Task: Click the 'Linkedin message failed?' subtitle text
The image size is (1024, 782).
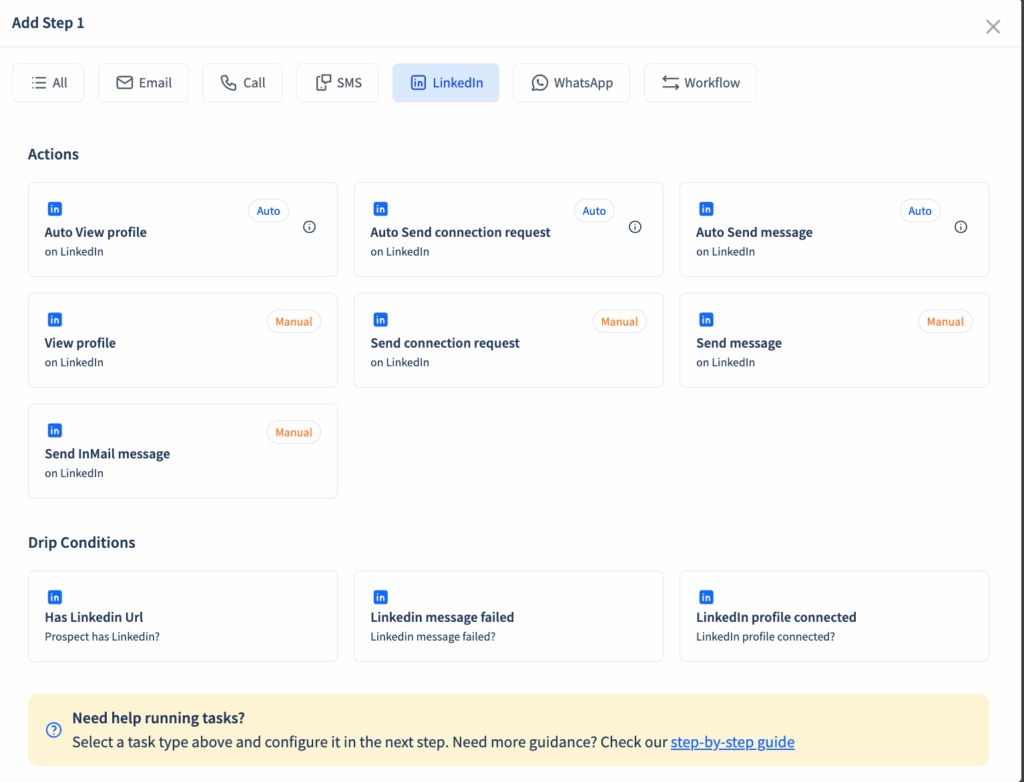Action: [x=433, y=636]
